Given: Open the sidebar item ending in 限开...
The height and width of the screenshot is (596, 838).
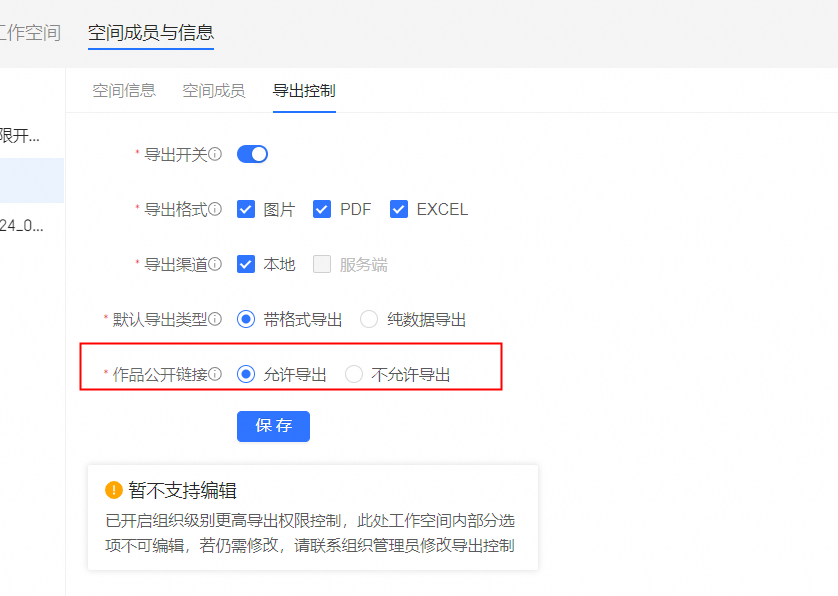Looking at the screenshot, I should (x=22, y=135).
